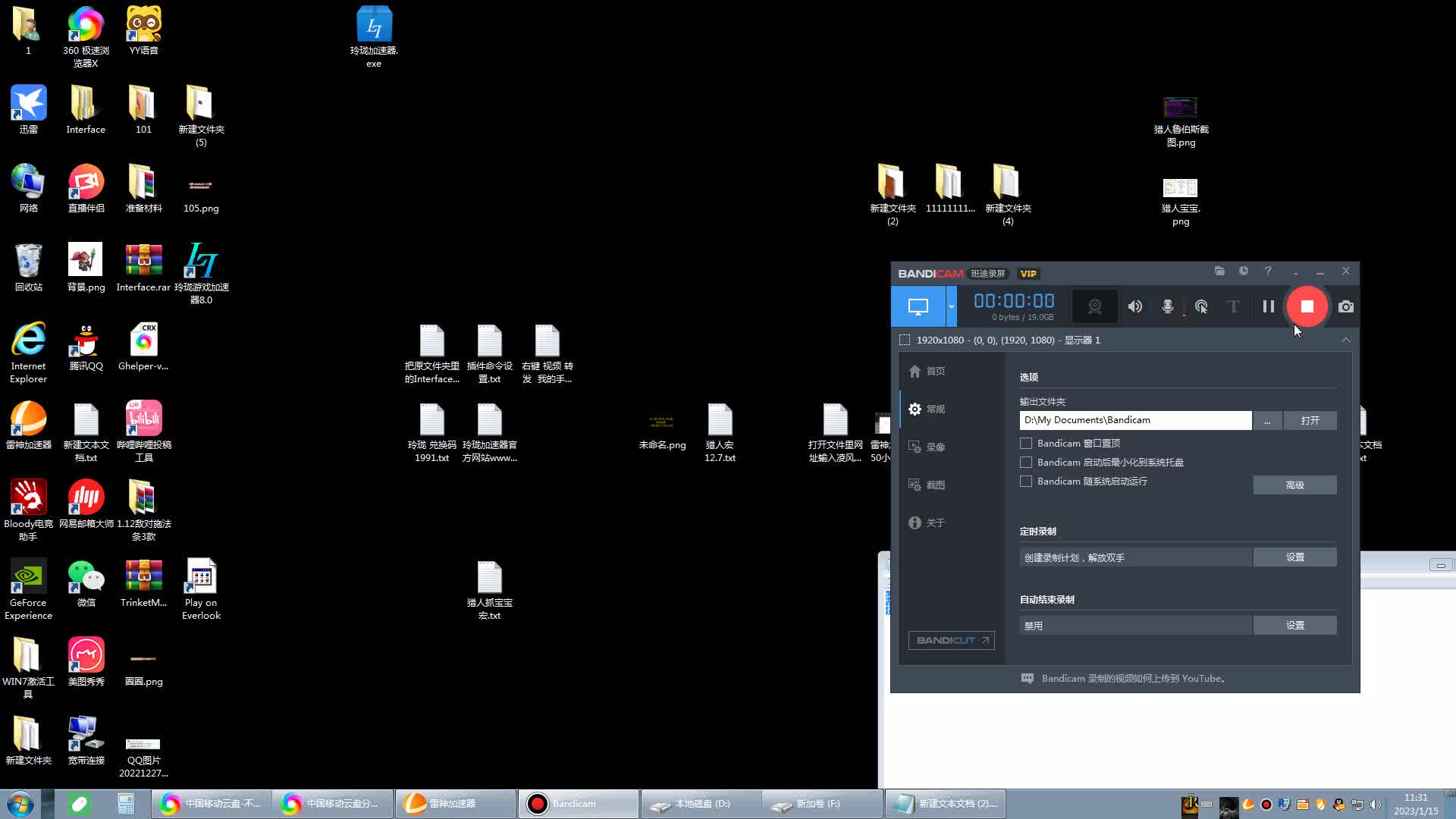Select the 雷神加速器 desktop shortcut
Image resolution: width=1456 pixels, height=819 pixels.
coord(28,425)
